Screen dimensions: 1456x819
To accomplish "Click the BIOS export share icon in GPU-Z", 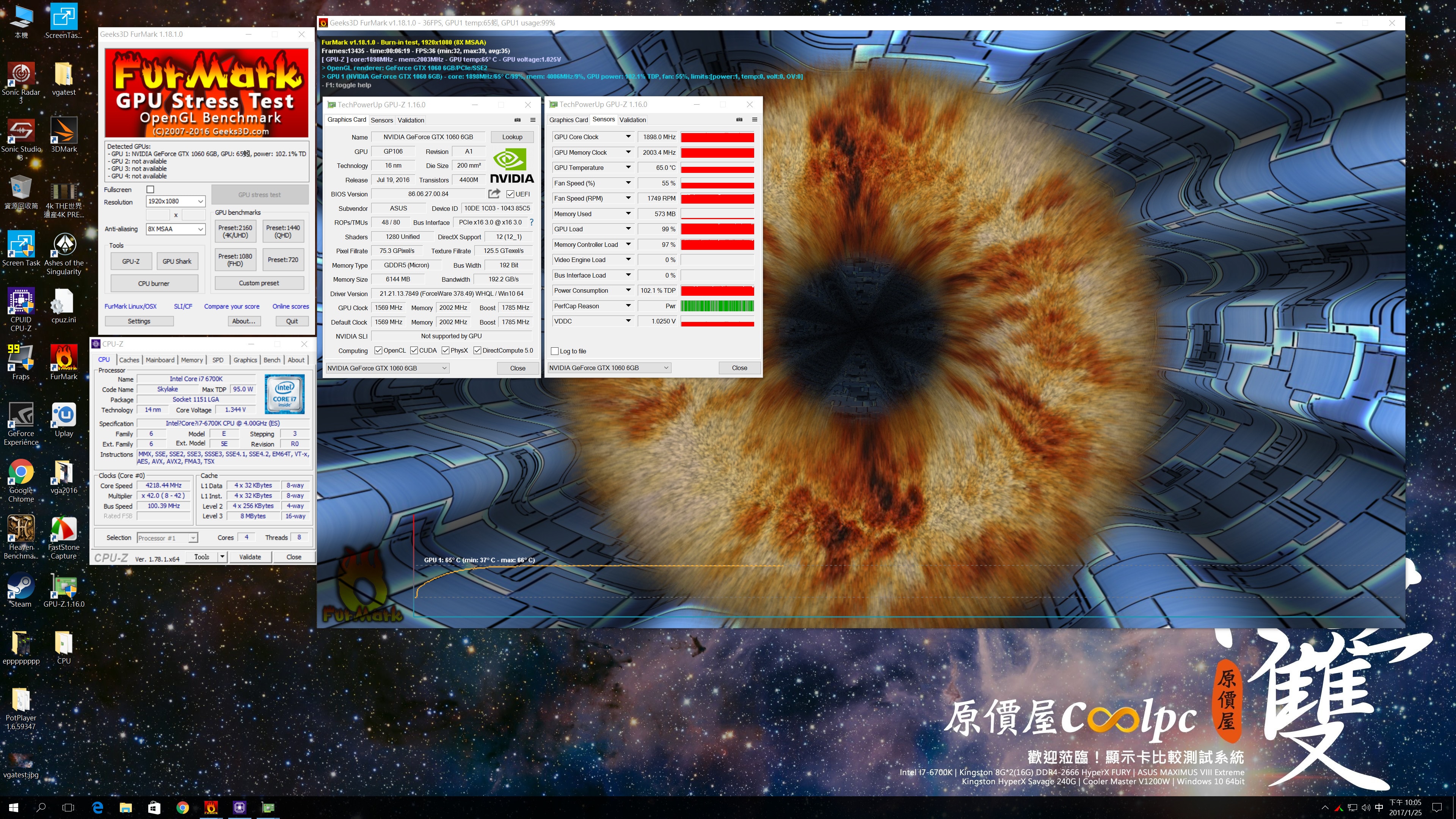I will pos(494,194).
